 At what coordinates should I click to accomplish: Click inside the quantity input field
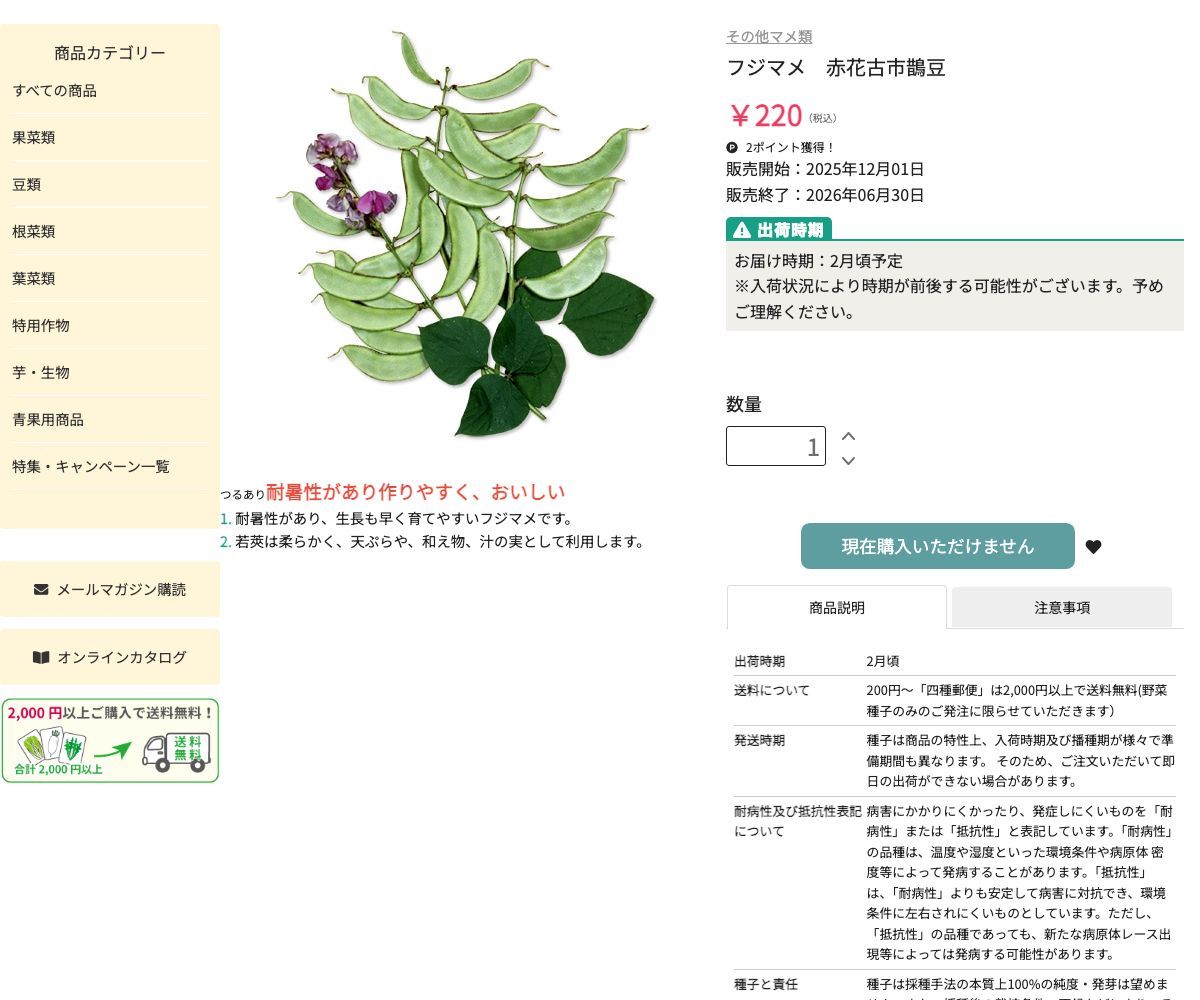pyautogui.click(x=776, y=445)
